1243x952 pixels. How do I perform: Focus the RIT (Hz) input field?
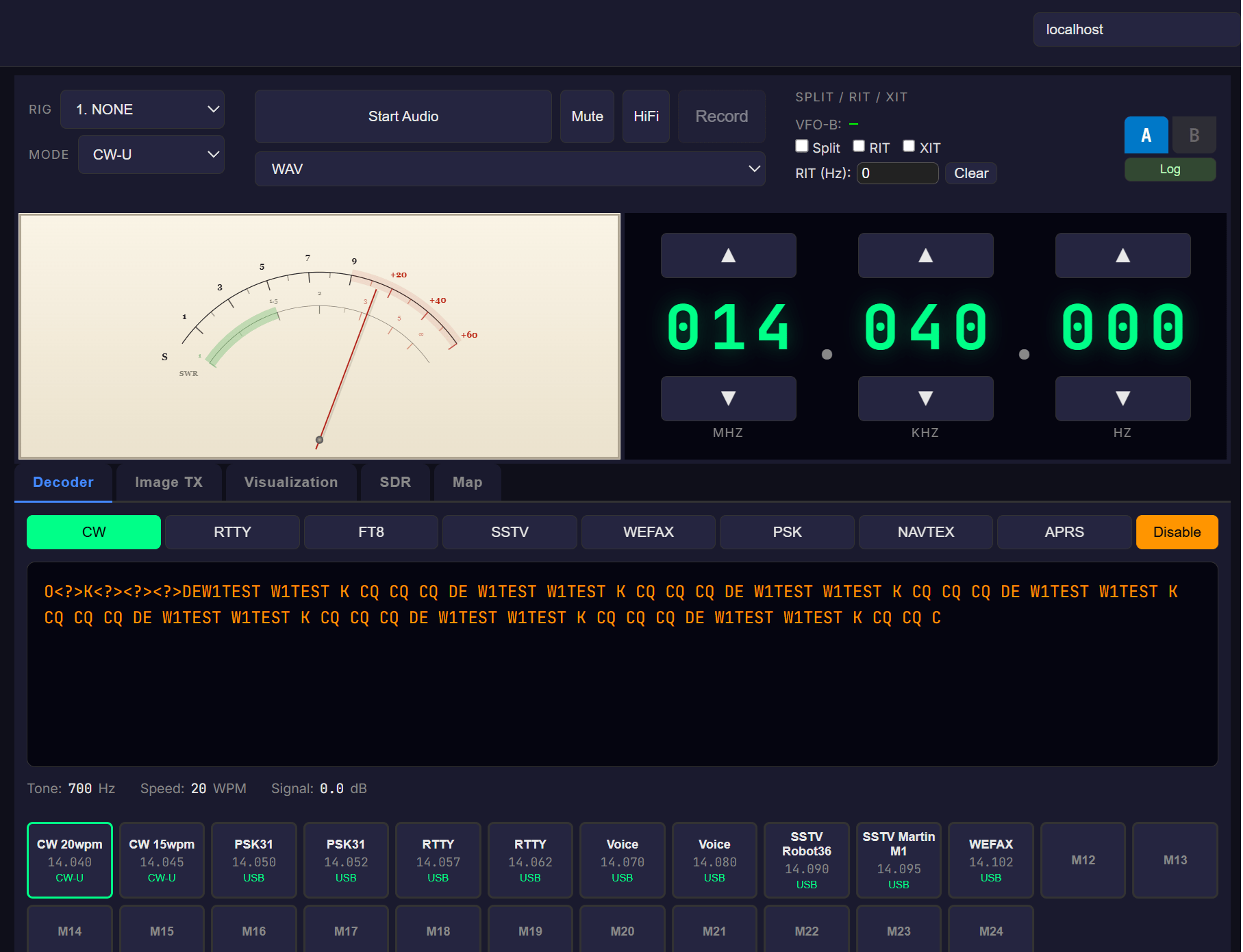[x=897, y=173]
